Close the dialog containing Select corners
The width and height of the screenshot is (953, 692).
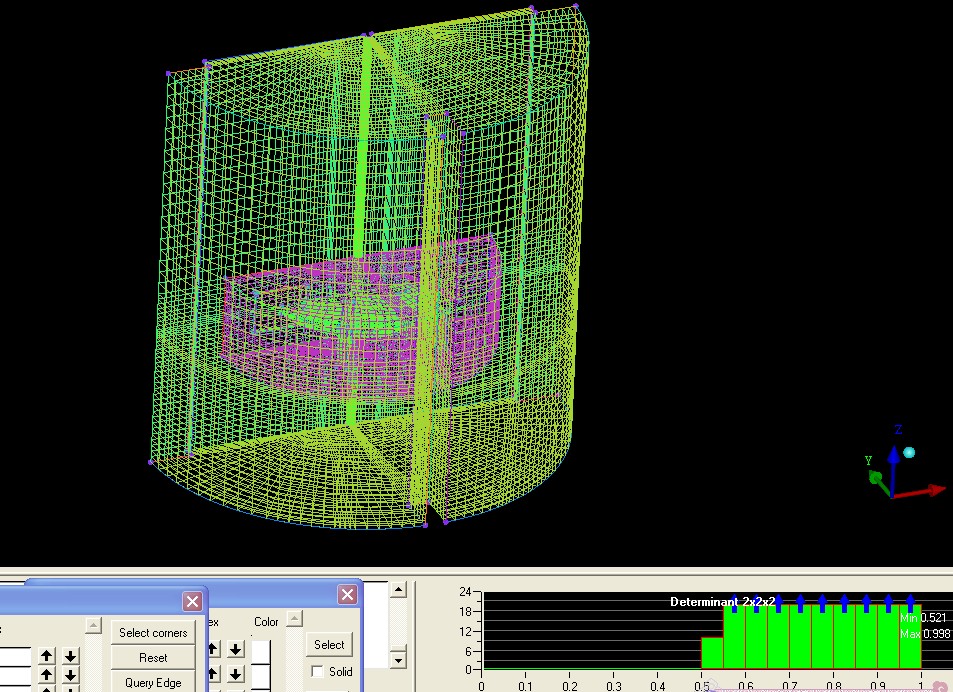coord(192,601)
